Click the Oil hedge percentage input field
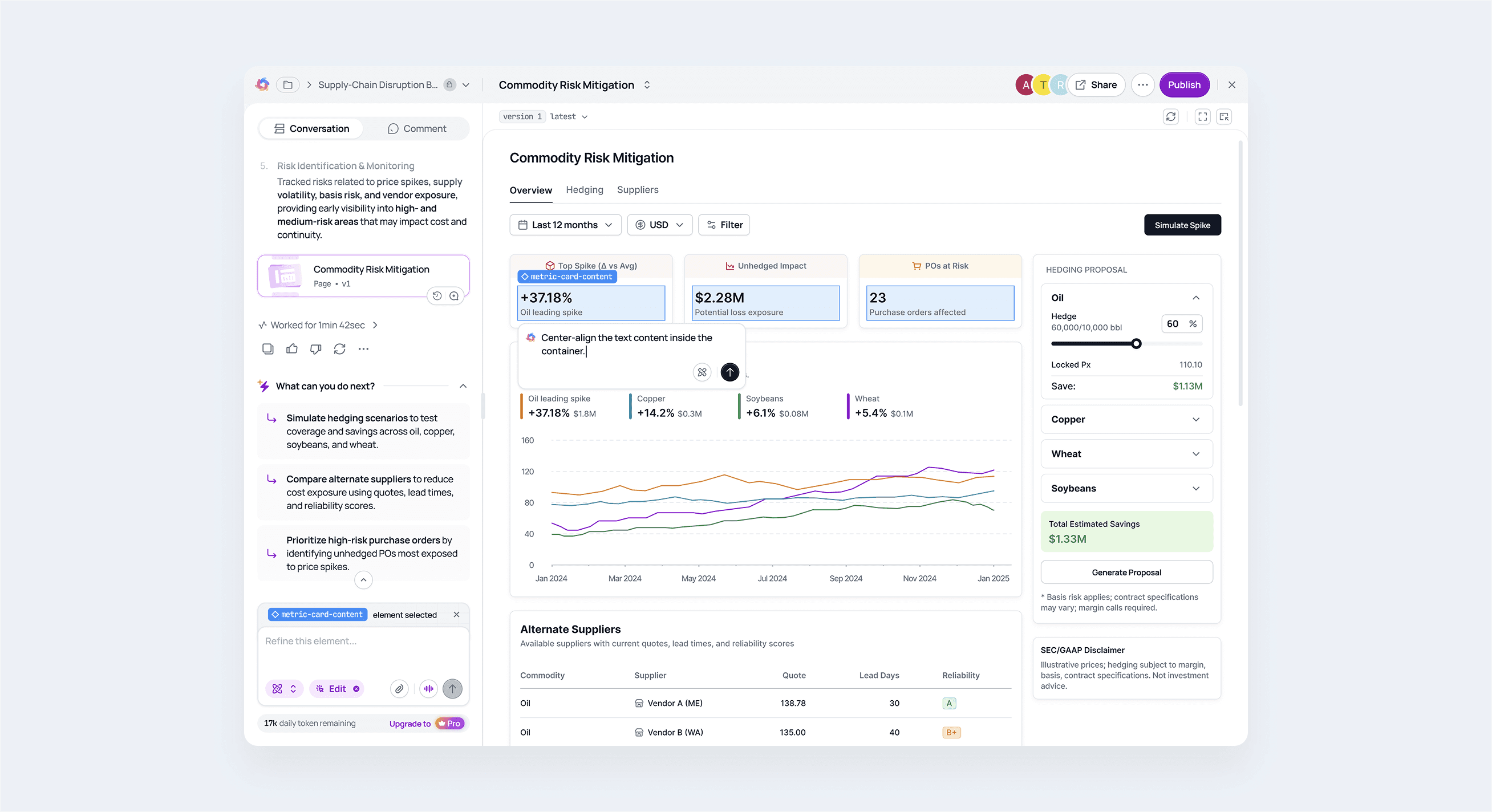 coord(1182,324)
